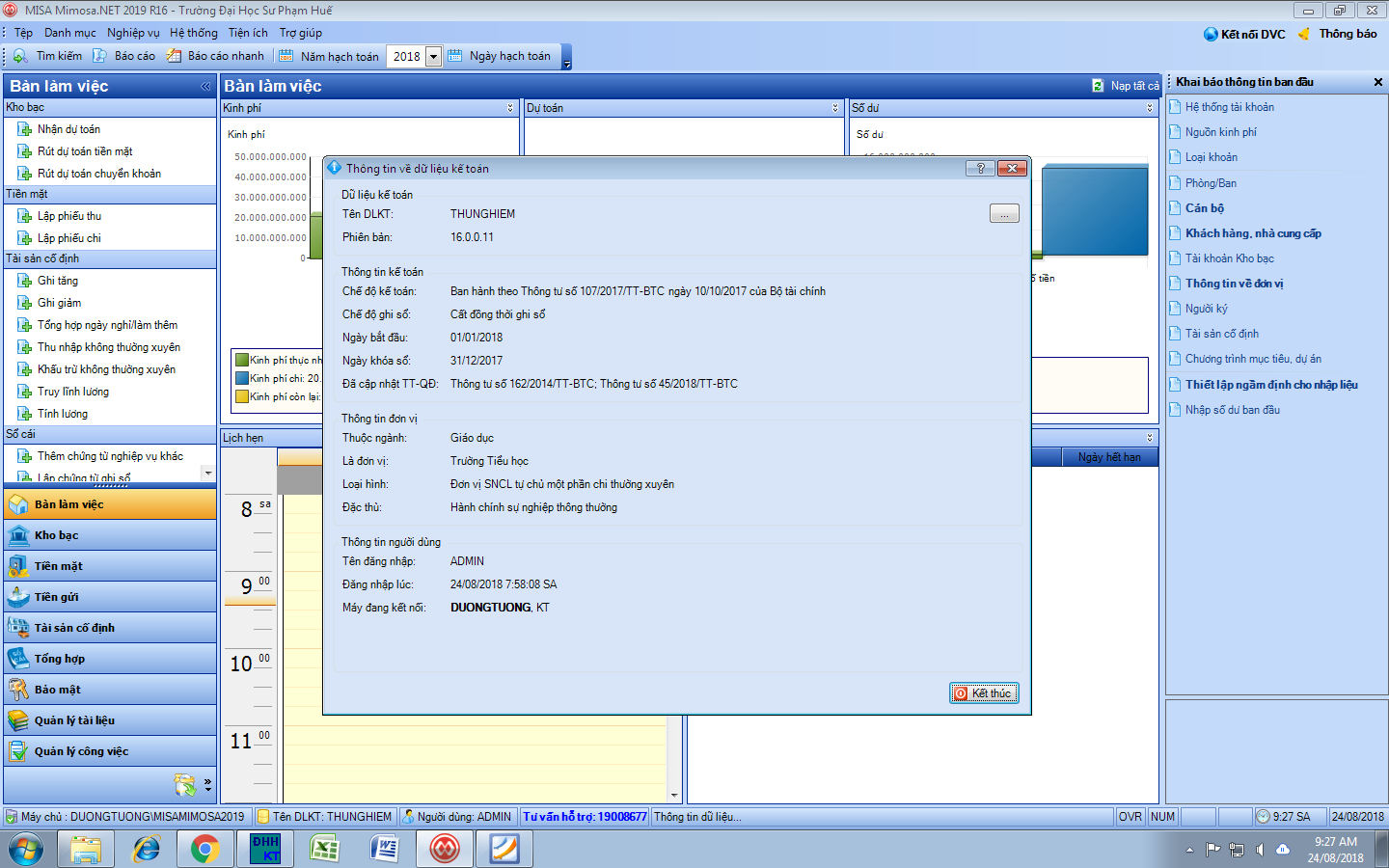Image resolution: width=1389 pixels, height=868 pixels.
Task: Show hidden system tray icons
Action: coord(1189,850)
